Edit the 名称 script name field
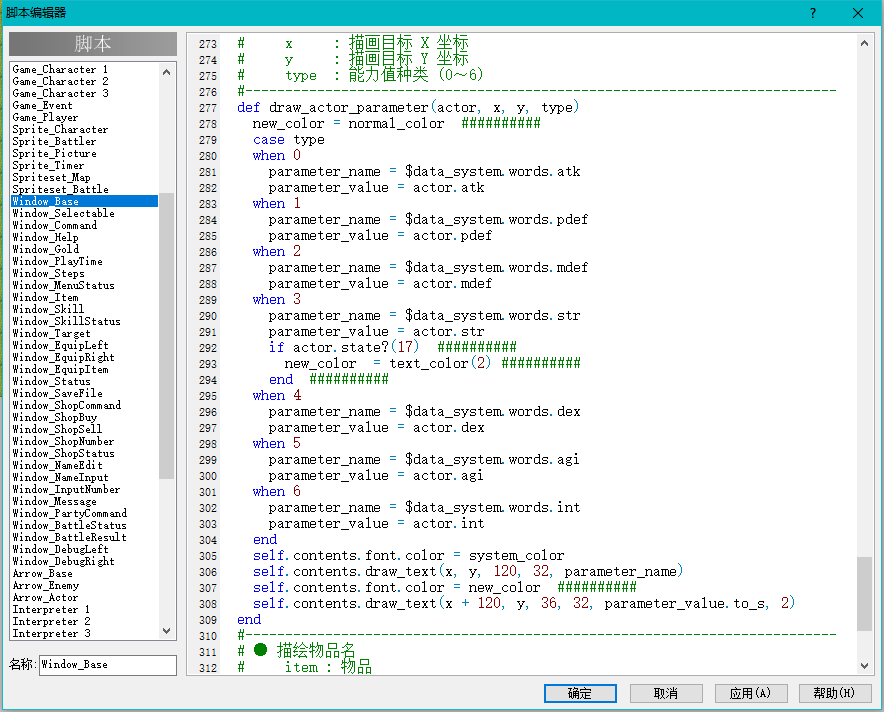Viewport: 884px width, 712px height. click(x=108, y=665)
